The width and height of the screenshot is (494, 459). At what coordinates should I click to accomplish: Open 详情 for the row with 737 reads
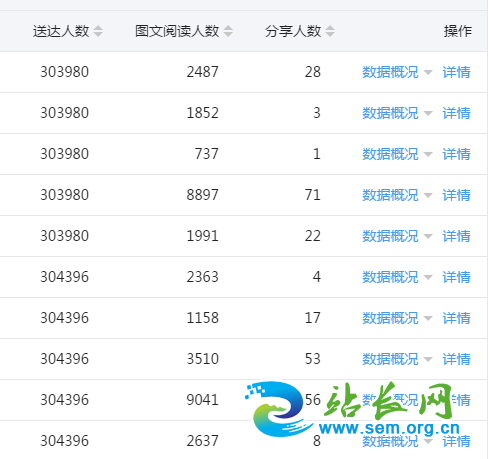456,154
